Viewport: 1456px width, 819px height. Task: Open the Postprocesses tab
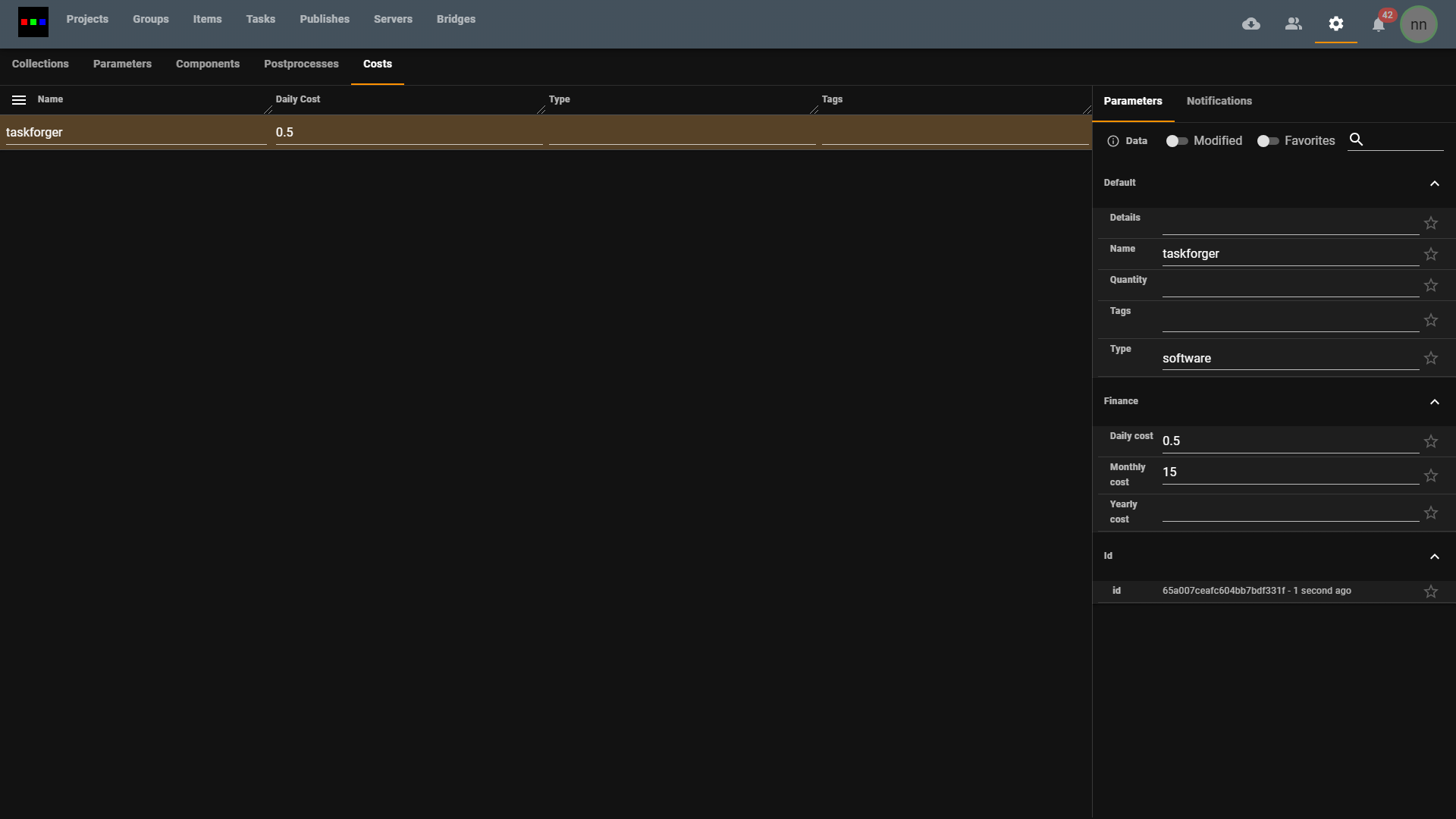click(301, 64)
